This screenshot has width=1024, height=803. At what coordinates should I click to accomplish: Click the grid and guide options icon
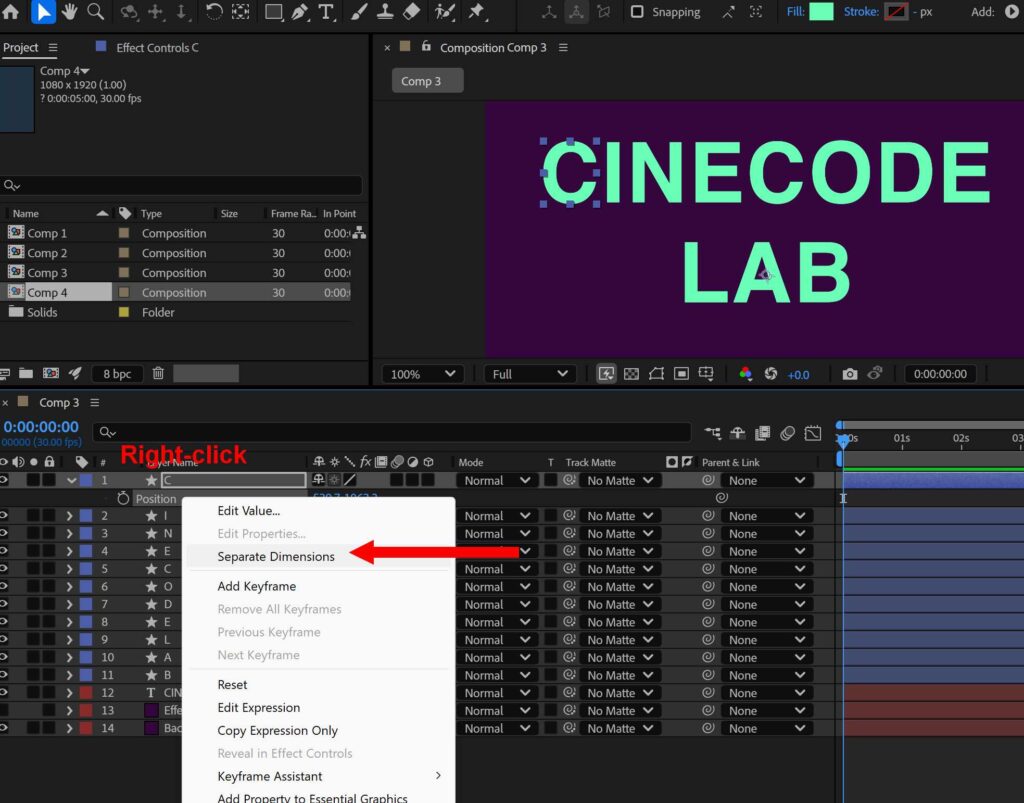[706, 374]
